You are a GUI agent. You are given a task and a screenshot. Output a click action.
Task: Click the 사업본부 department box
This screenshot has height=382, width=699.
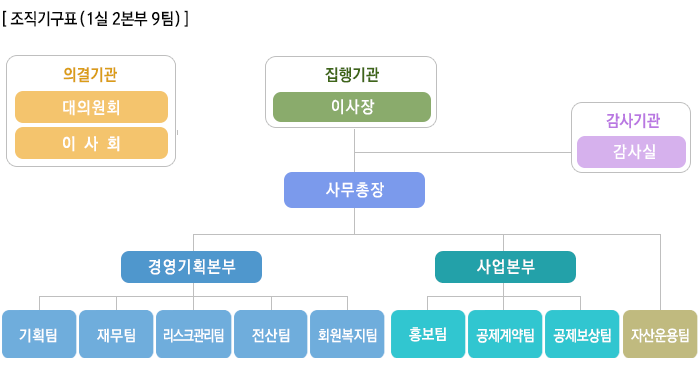505,267
